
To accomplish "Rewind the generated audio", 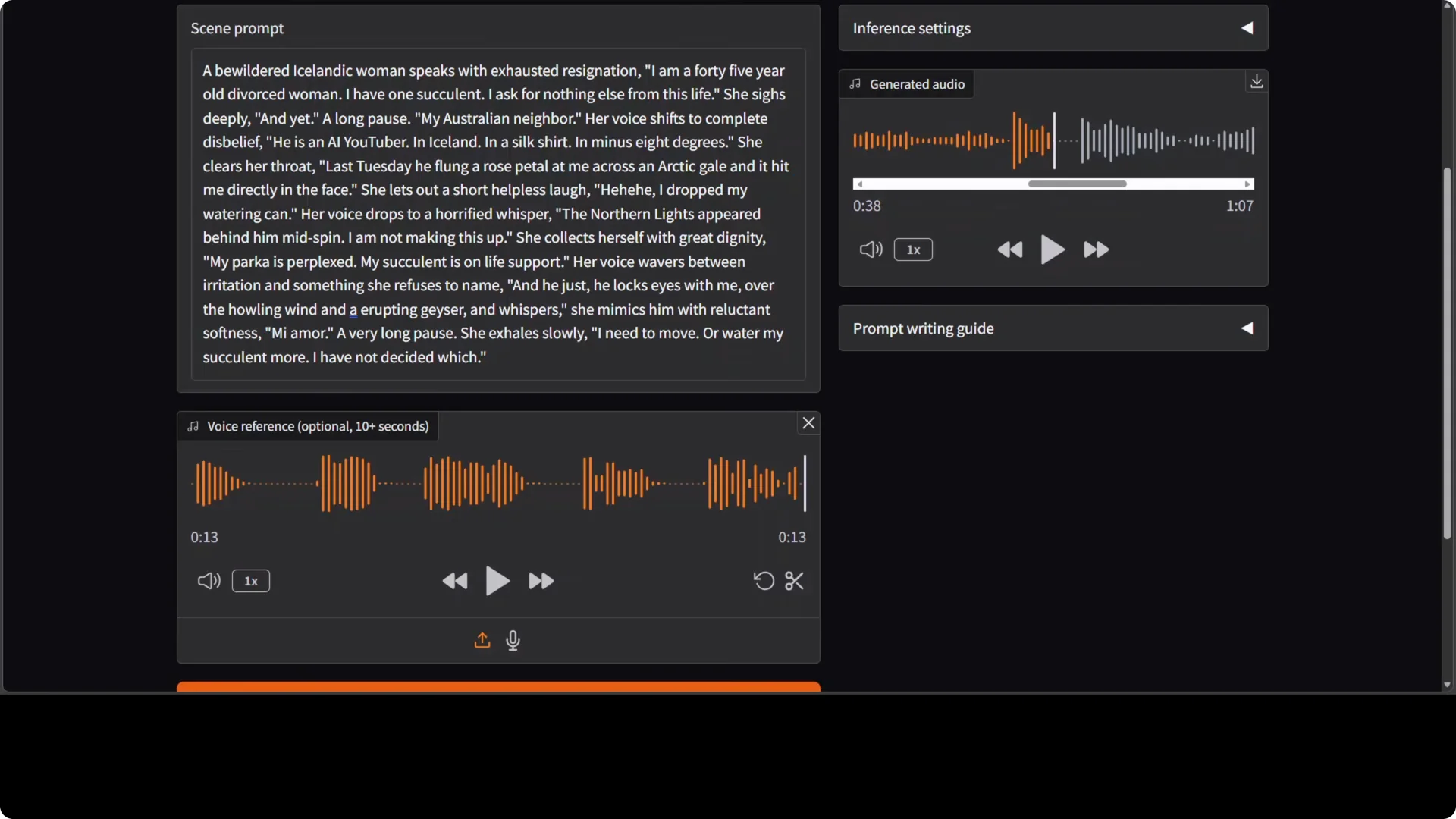I will [1009, 249].
